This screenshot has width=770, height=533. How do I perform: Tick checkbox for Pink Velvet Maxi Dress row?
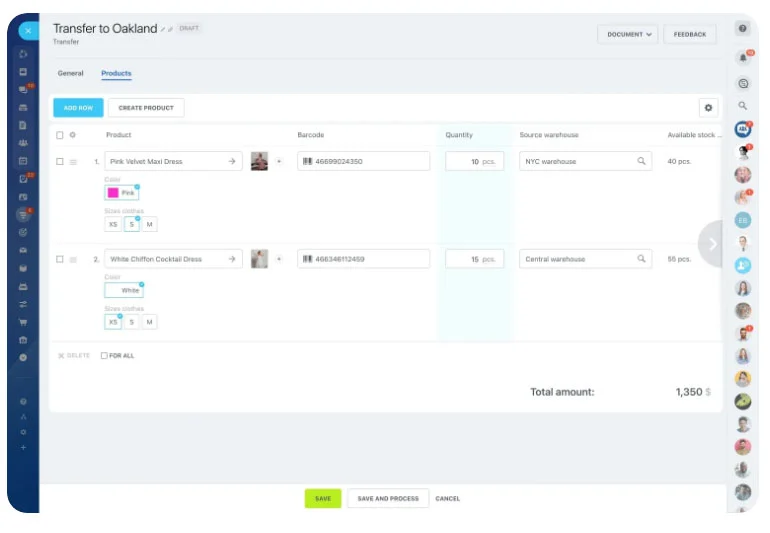[x=60, y=161]
